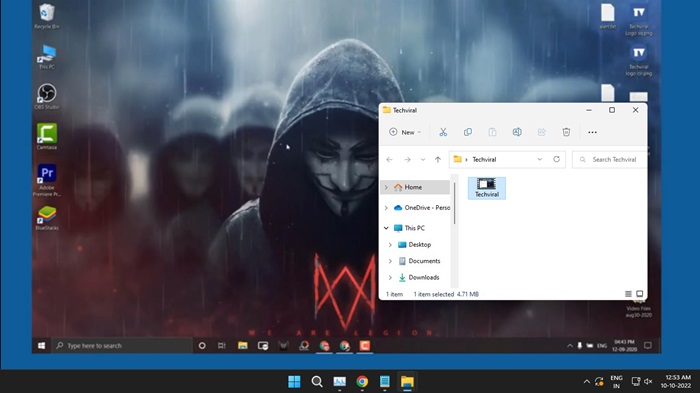The image size is (700, 393).
Task: Click the Rename icon in Explorer toolbar
Action: pos(517,132)
